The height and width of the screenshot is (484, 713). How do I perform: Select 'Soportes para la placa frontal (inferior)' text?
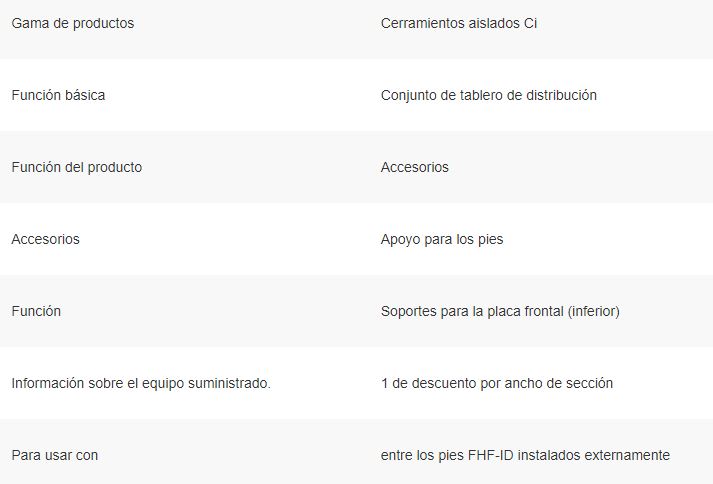point(500,311)
